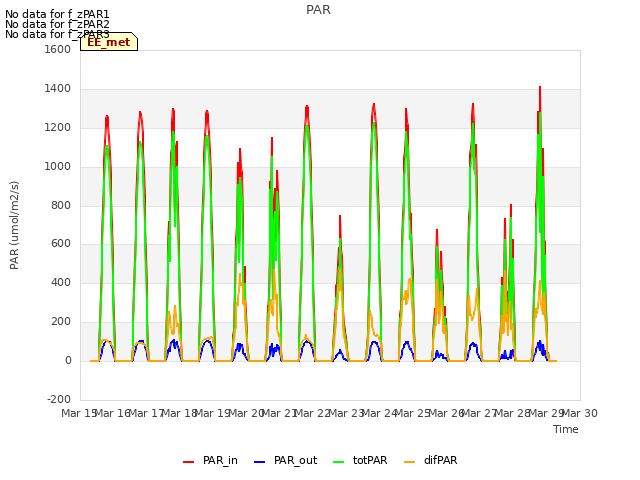Image resolution: width=640 pixels, height=480 pixels.
Task: Click the red PAR_in legend swatch
Action: 189,462
